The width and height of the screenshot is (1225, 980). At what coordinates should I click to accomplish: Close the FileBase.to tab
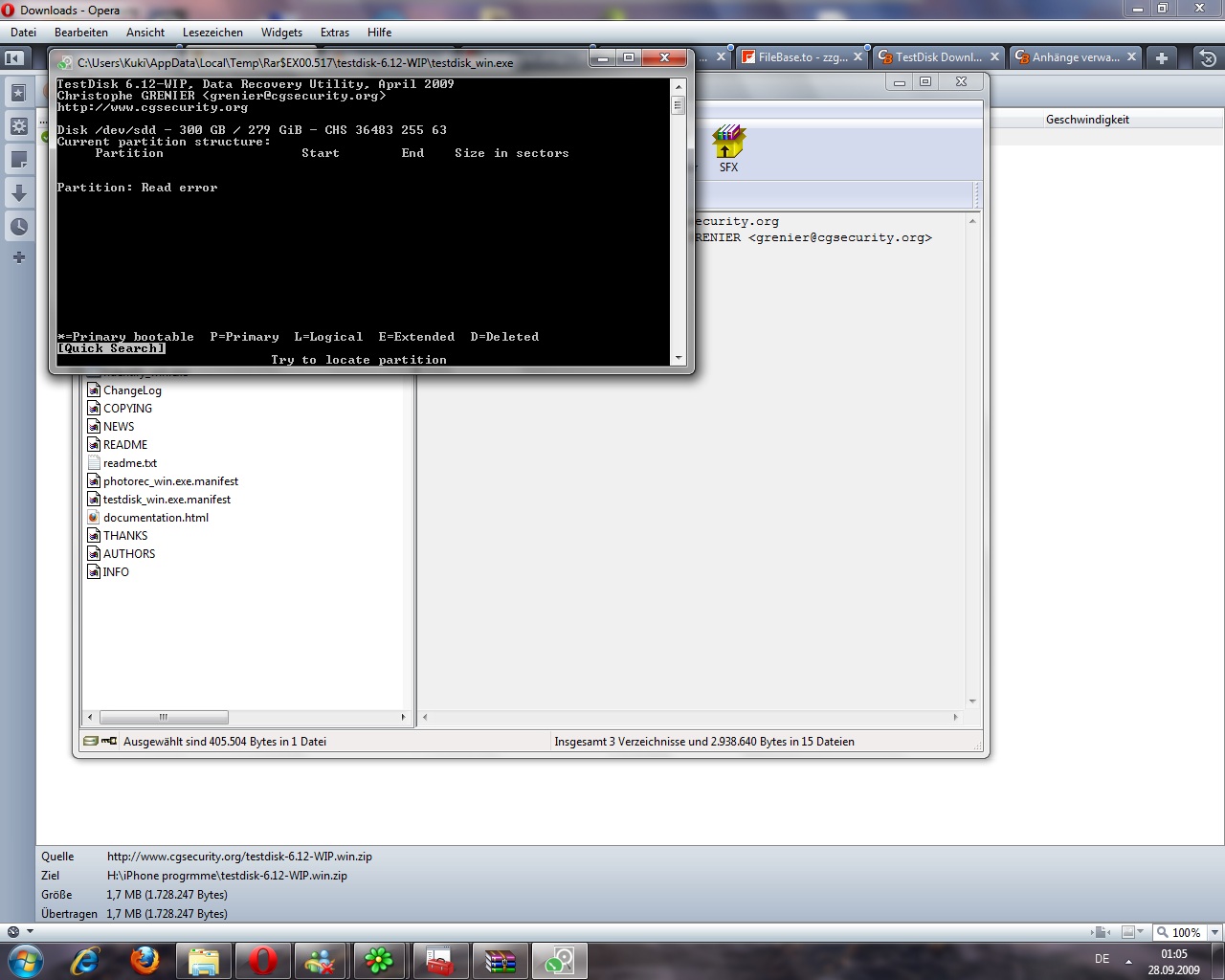[857, 57]
